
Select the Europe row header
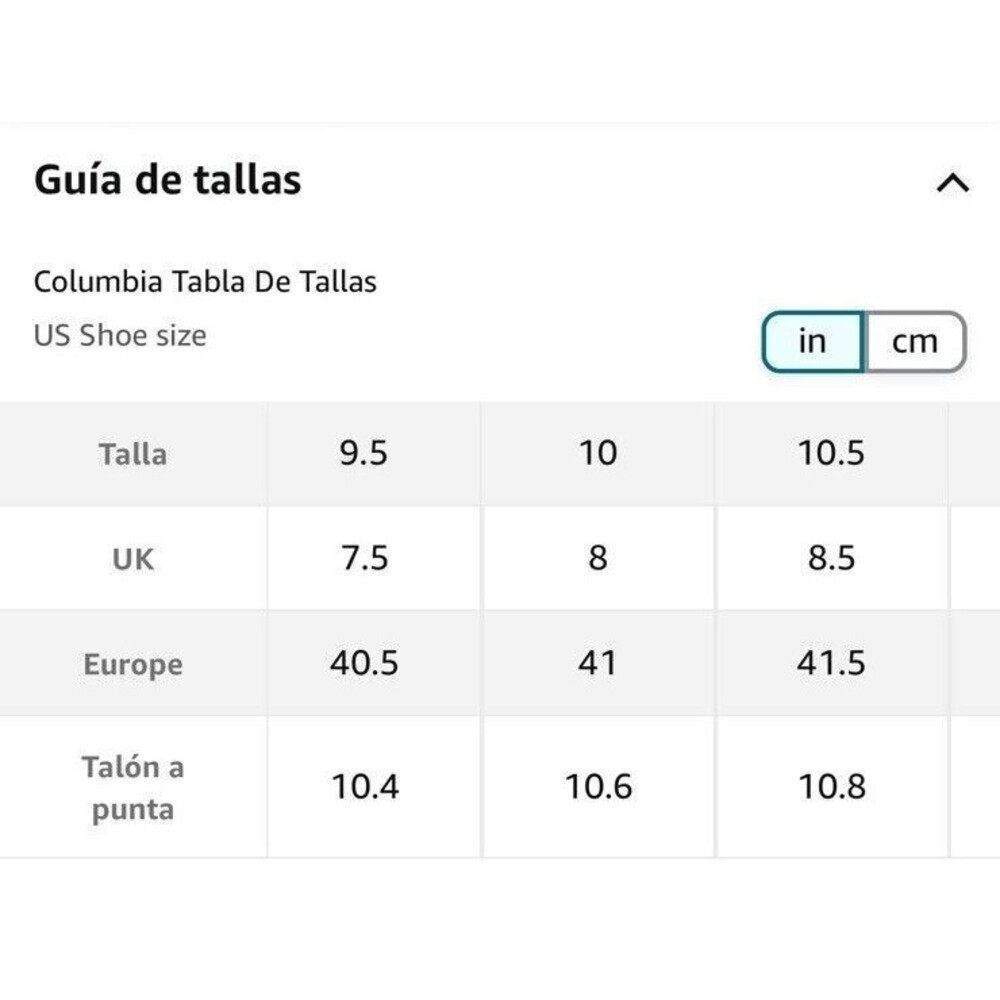133,664
